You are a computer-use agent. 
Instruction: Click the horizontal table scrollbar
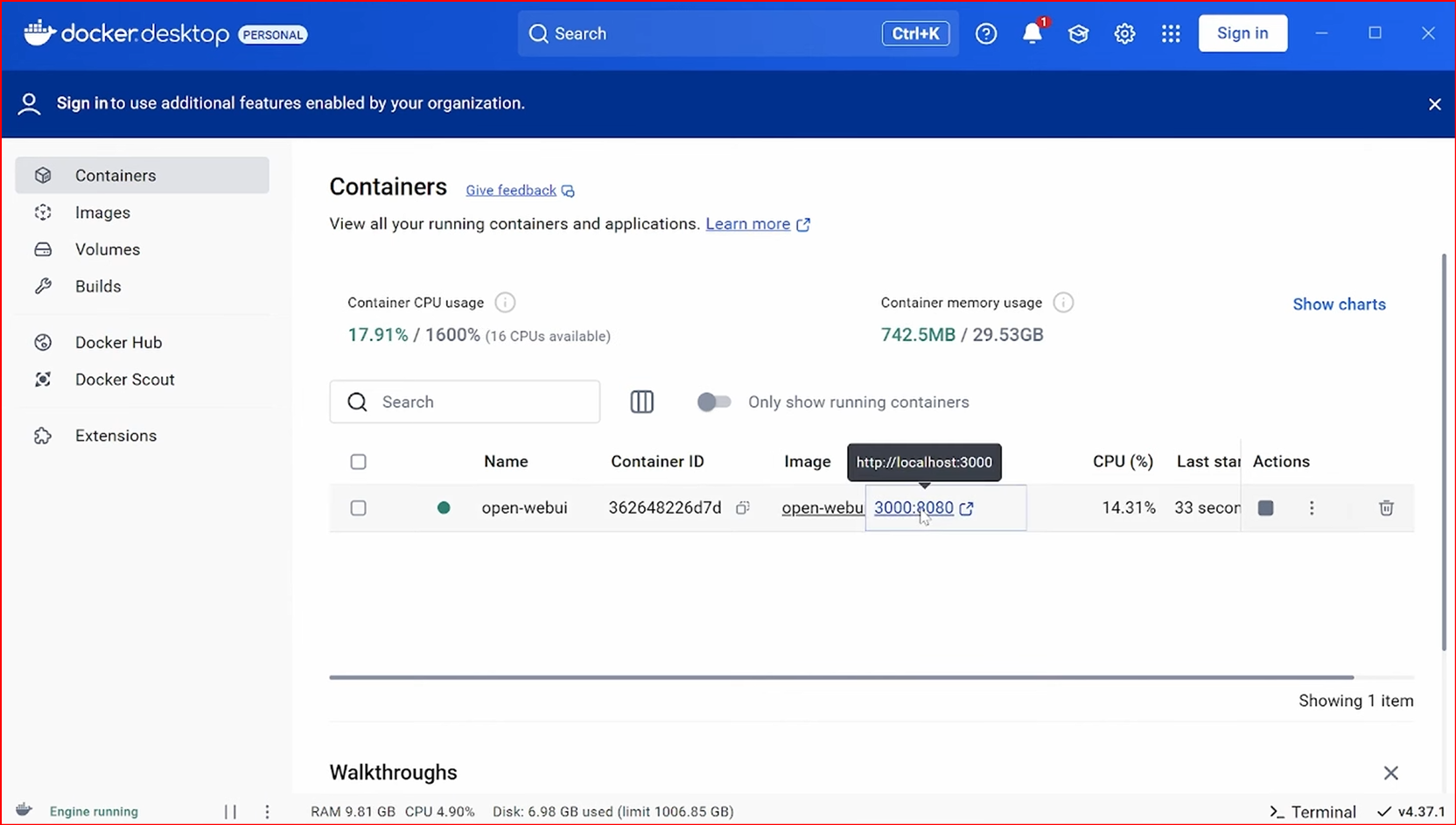point(841,677)
